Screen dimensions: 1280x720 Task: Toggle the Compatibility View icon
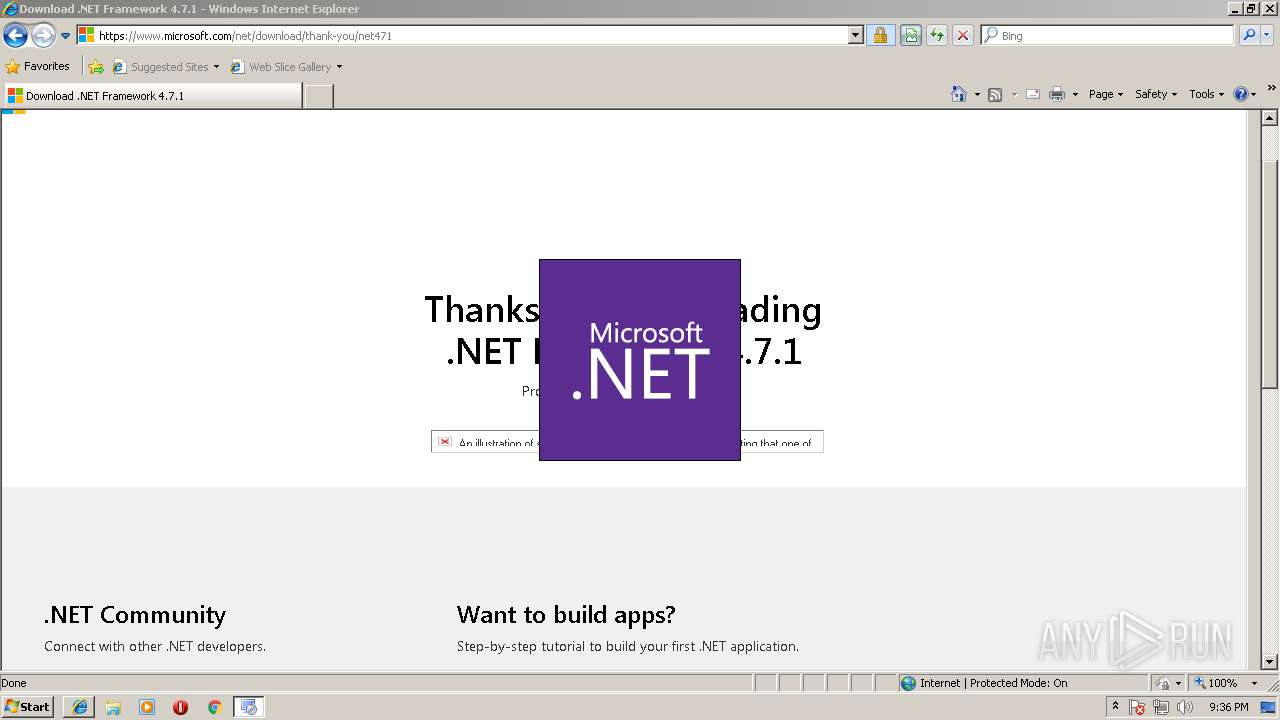pyautogui.click(x=910, y=36)
